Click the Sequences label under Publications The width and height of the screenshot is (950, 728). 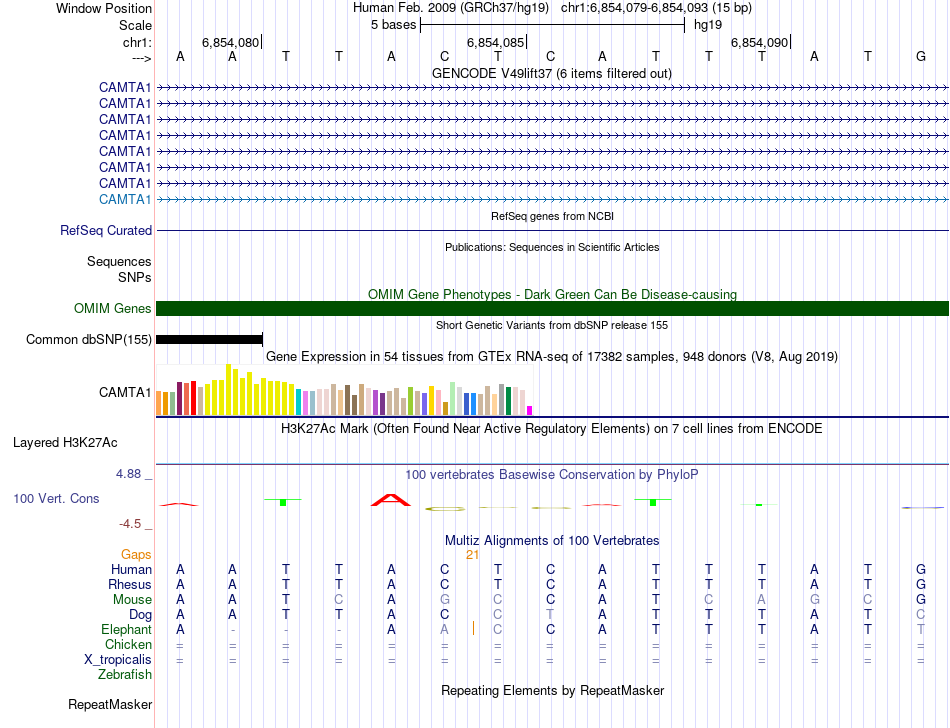pos(119,261)
